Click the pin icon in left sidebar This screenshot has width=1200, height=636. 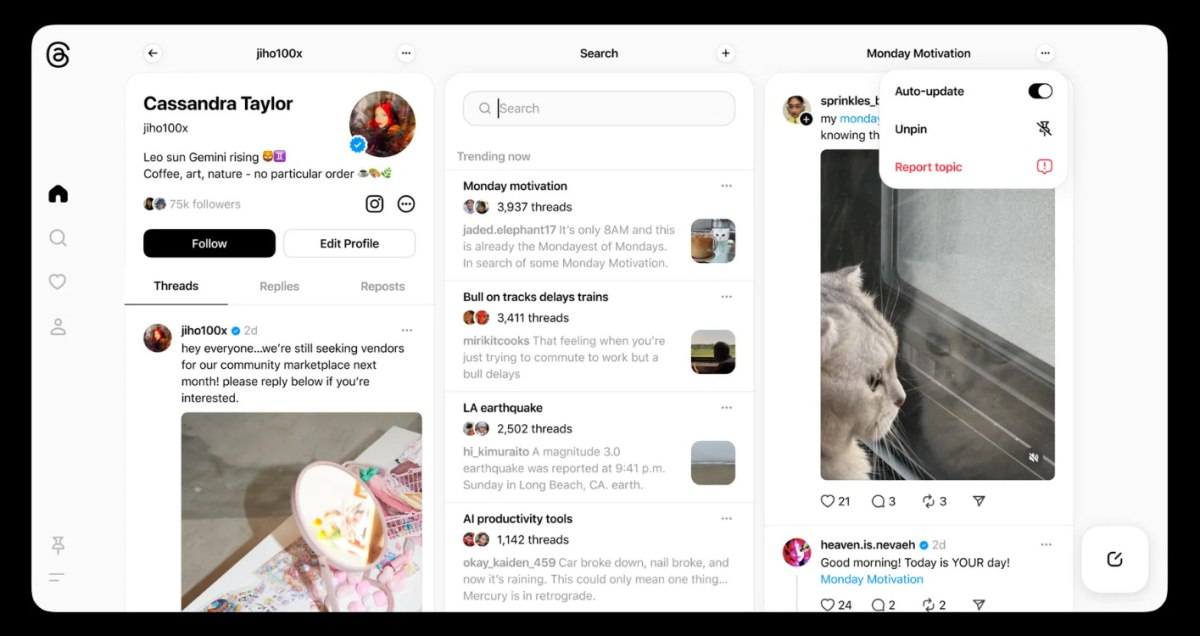tap(58, 545)
